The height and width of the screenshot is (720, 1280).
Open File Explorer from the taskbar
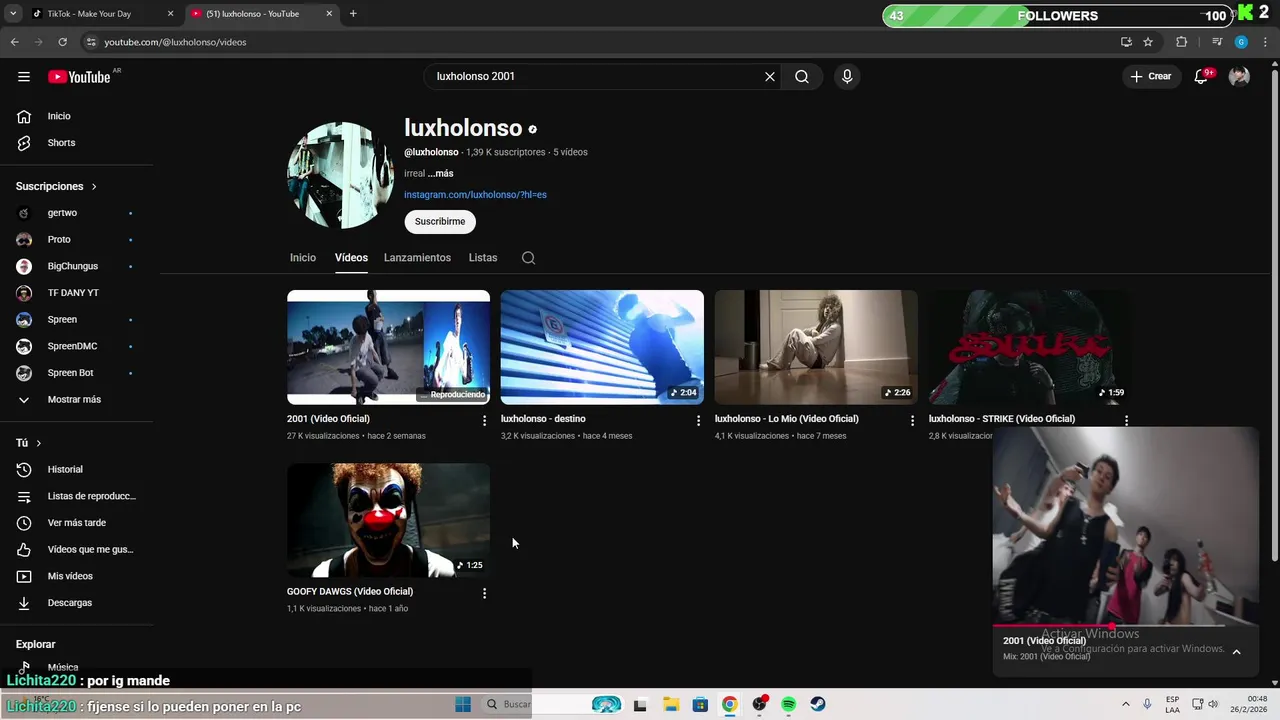670,705
